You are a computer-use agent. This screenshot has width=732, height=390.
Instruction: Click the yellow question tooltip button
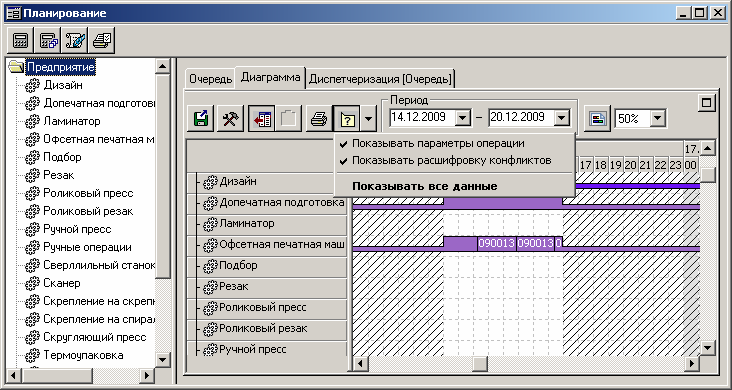[347, 119]
